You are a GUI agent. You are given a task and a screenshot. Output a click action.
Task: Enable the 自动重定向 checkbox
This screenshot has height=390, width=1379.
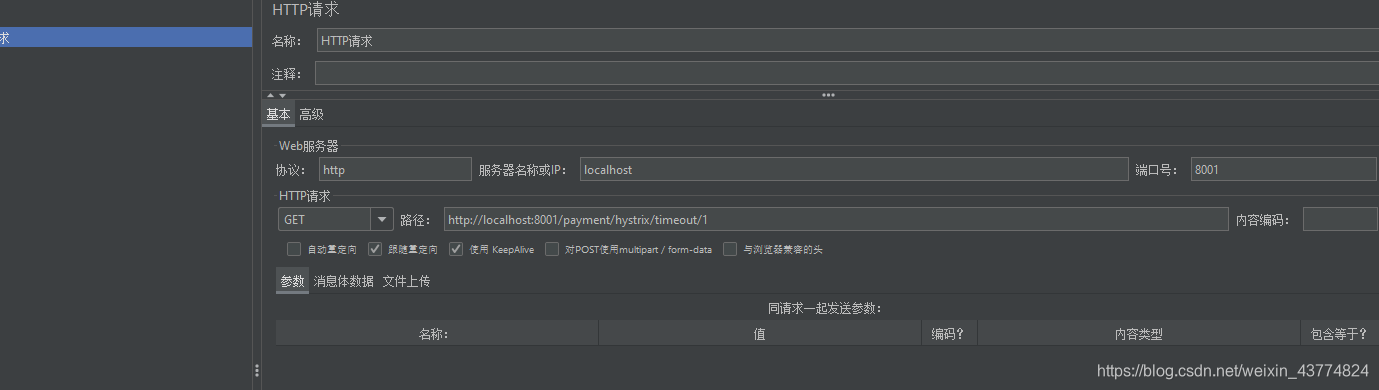tap(294, 249)
